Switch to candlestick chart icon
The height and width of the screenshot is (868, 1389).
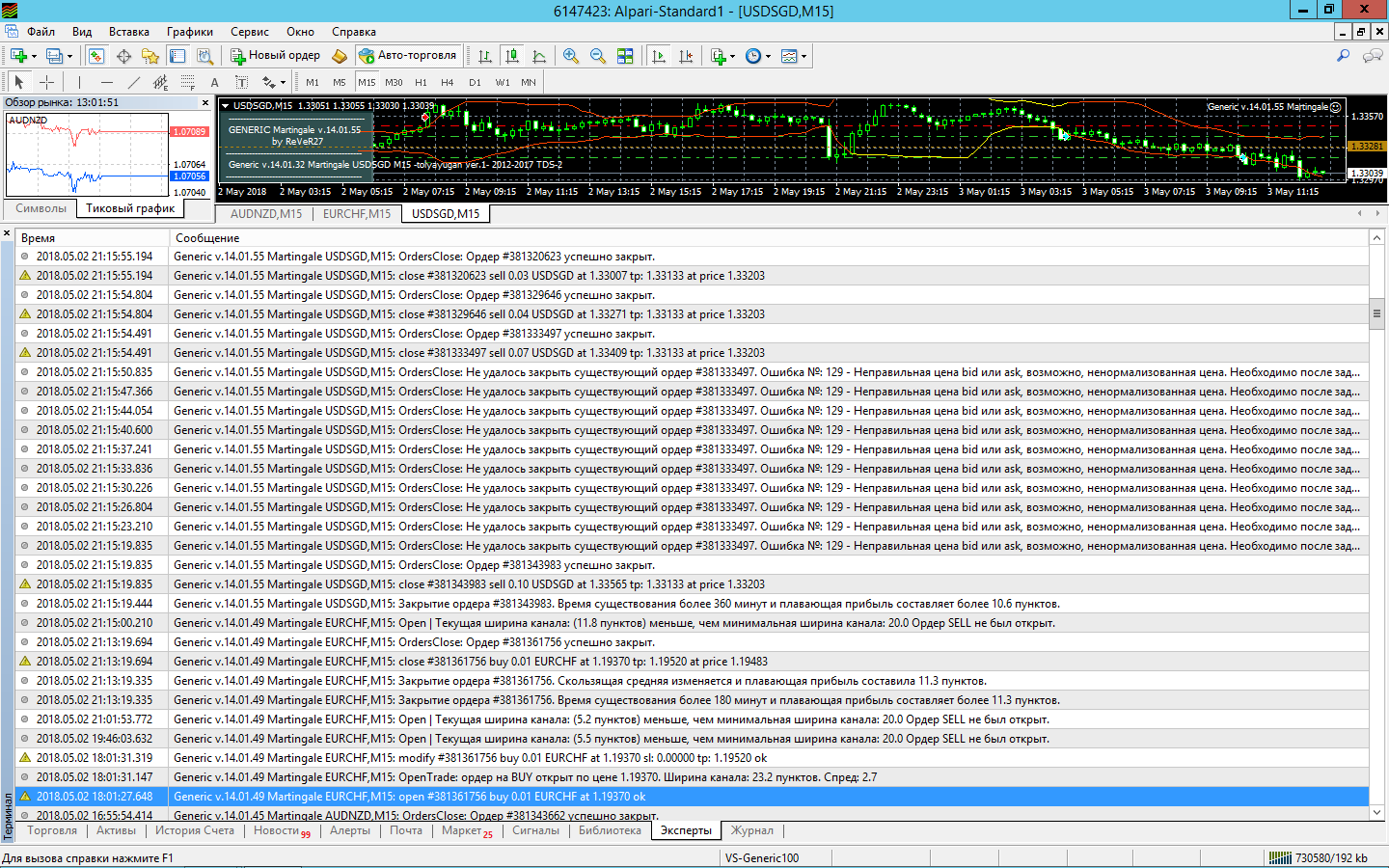click(512, 56)
